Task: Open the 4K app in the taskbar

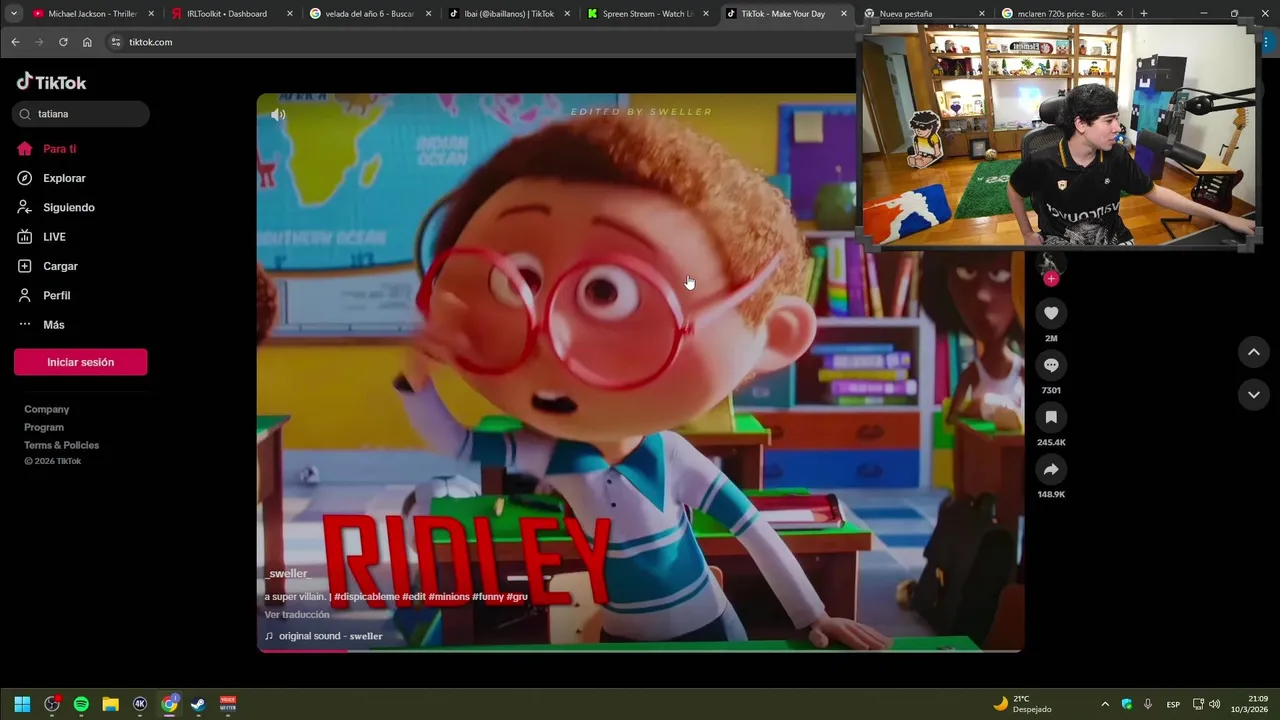Action: [x=140, y=704]
